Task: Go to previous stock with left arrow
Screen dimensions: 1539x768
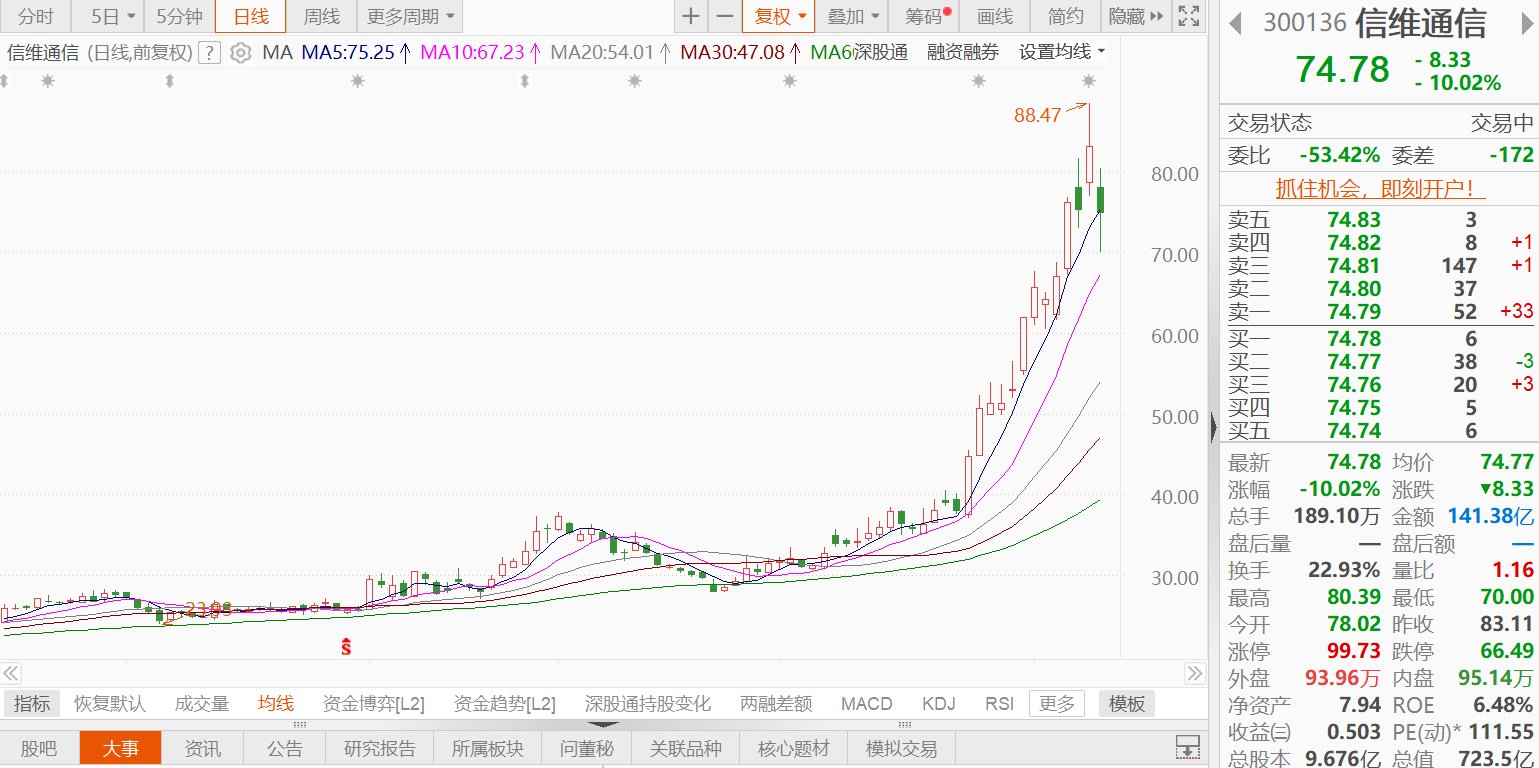Action: (1236, 23)
